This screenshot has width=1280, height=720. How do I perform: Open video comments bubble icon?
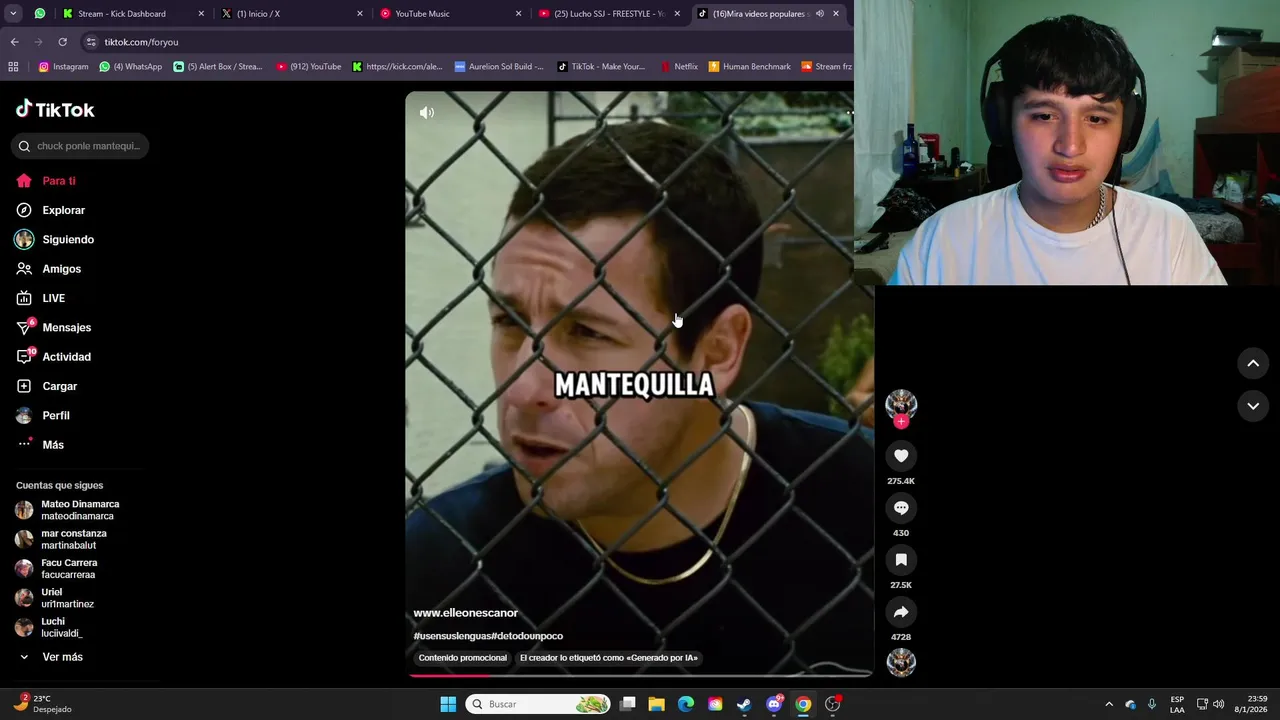pos(901,508)
